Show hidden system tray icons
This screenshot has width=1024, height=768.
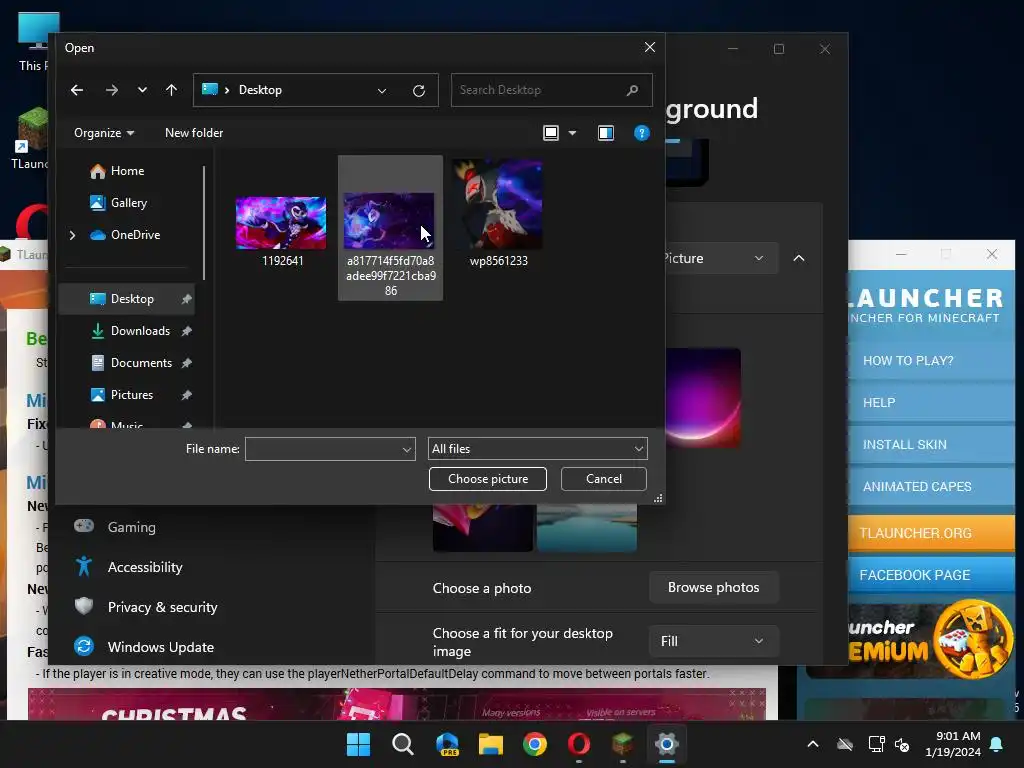[x=813, y=744]
